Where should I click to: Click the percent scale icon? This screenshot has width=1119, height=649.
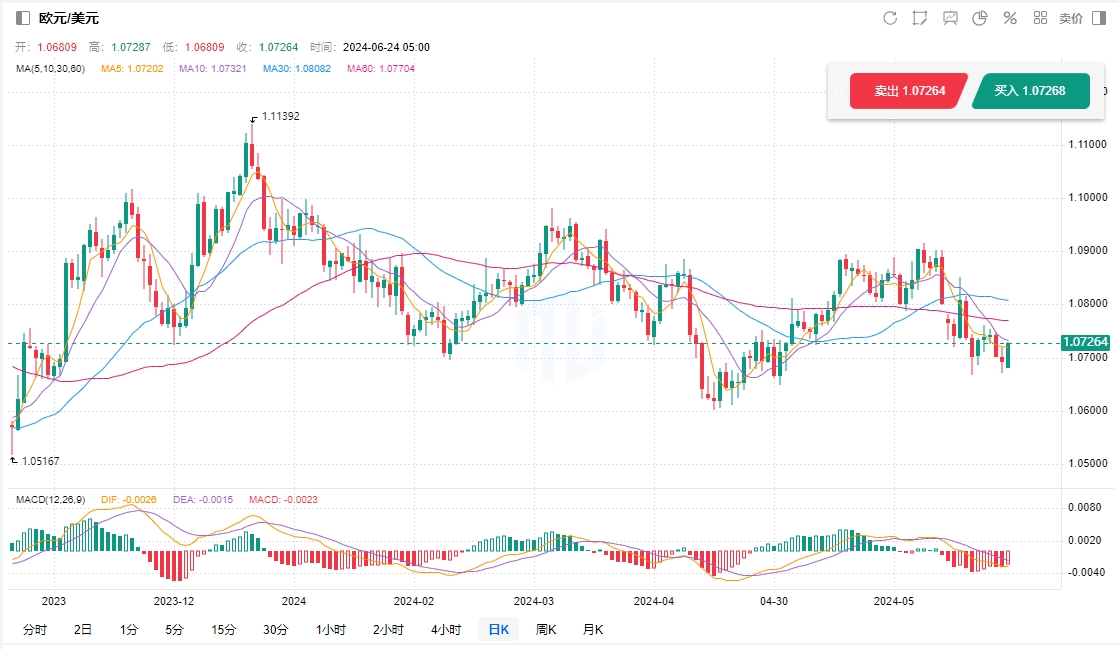(x=1010, y=18)
